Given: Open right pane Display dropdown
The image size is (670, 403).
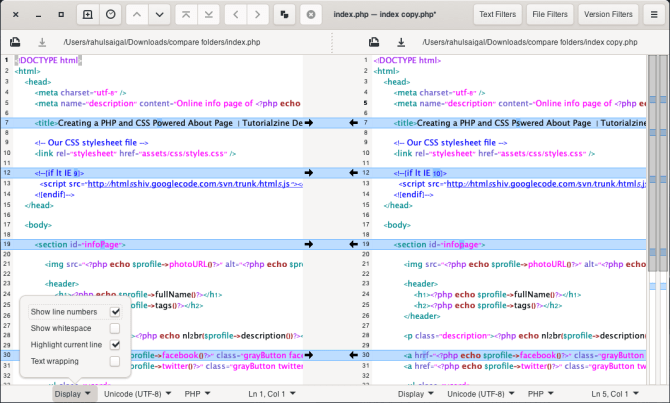Looking at the screenshot, I should click(415, 394).
